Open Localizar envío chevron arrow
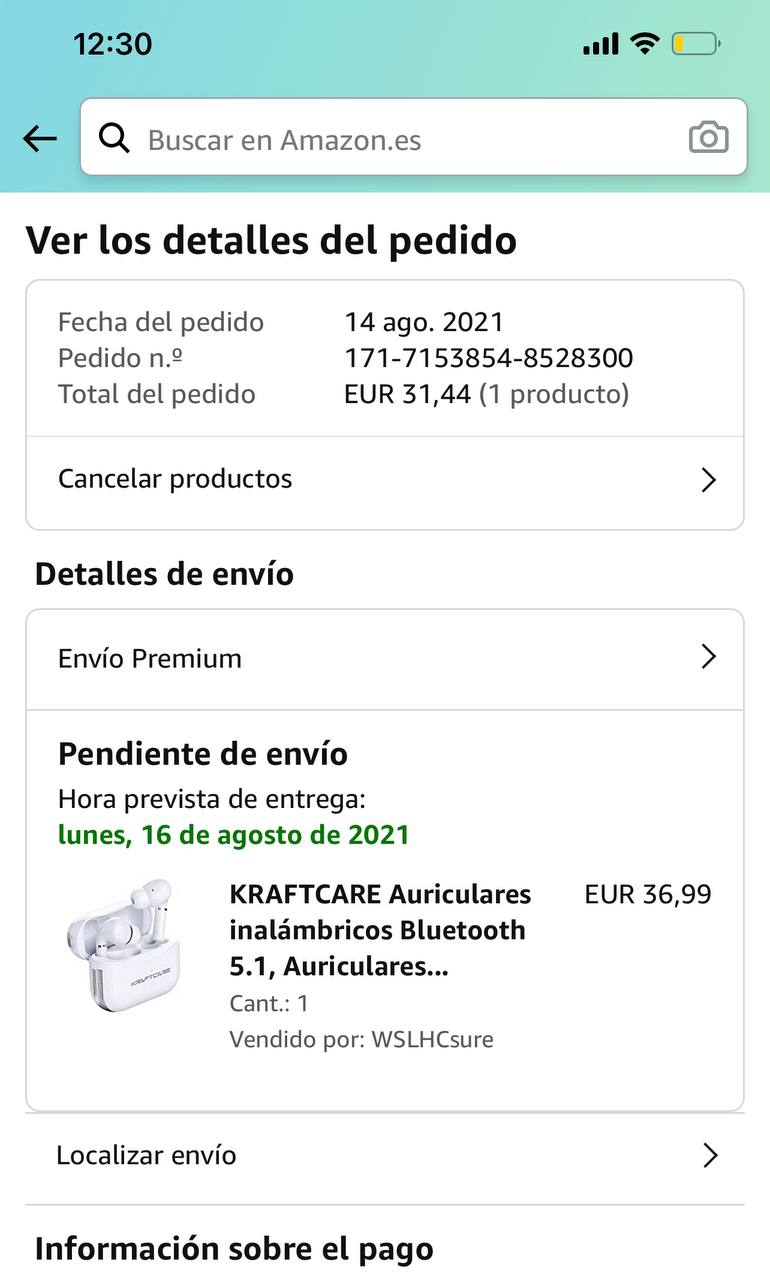The image size is (770, 1280). click(x=710, y=1156)
